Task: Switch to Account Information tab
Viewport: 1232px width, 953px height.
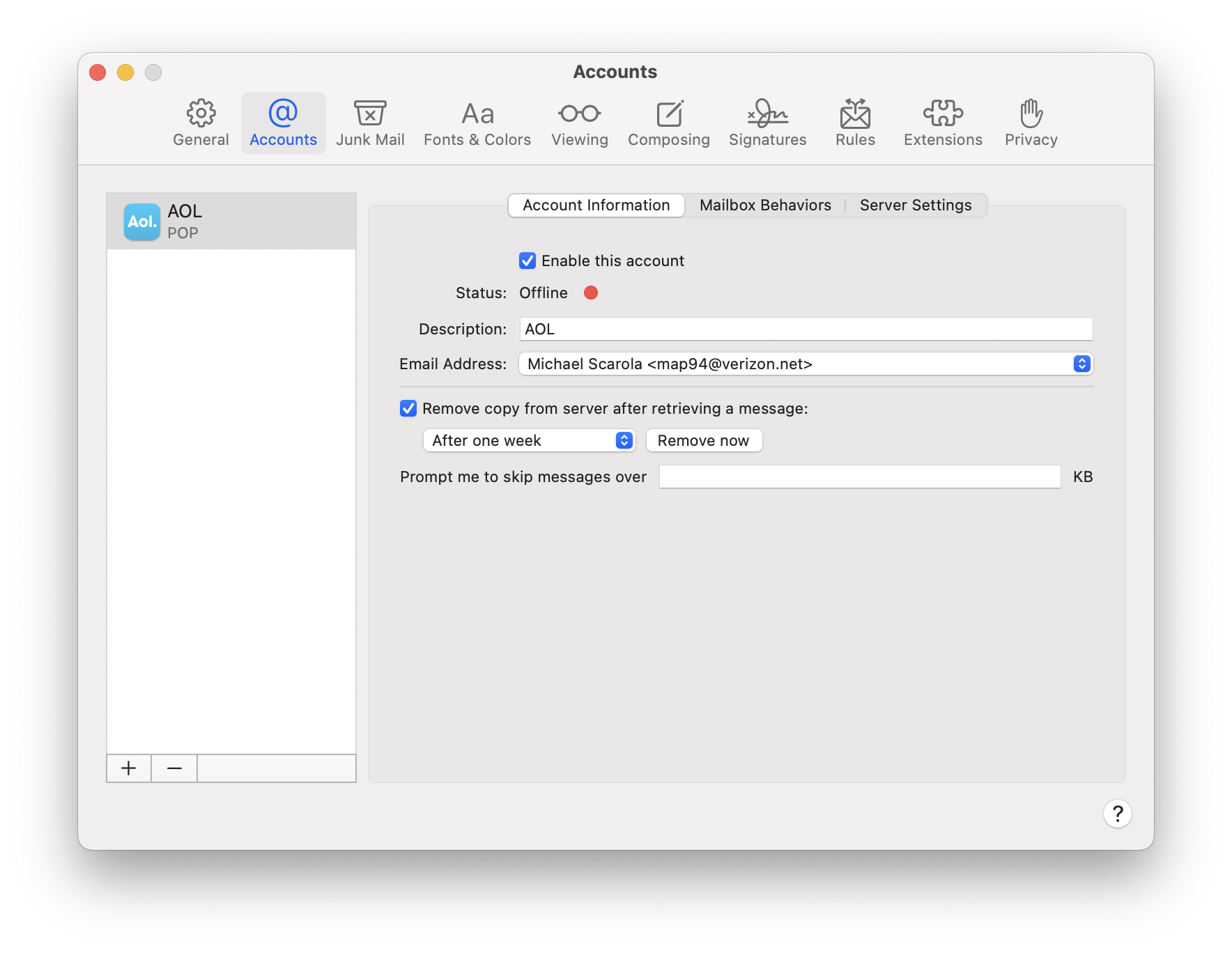Action: tap(596, 206)
